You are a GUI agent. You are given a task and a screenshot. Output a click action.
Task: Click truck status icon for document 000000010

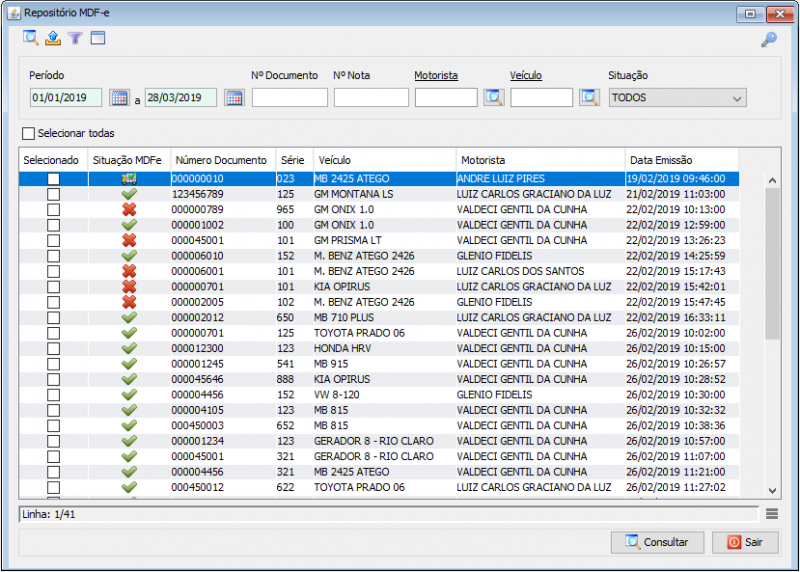[129, 179]
